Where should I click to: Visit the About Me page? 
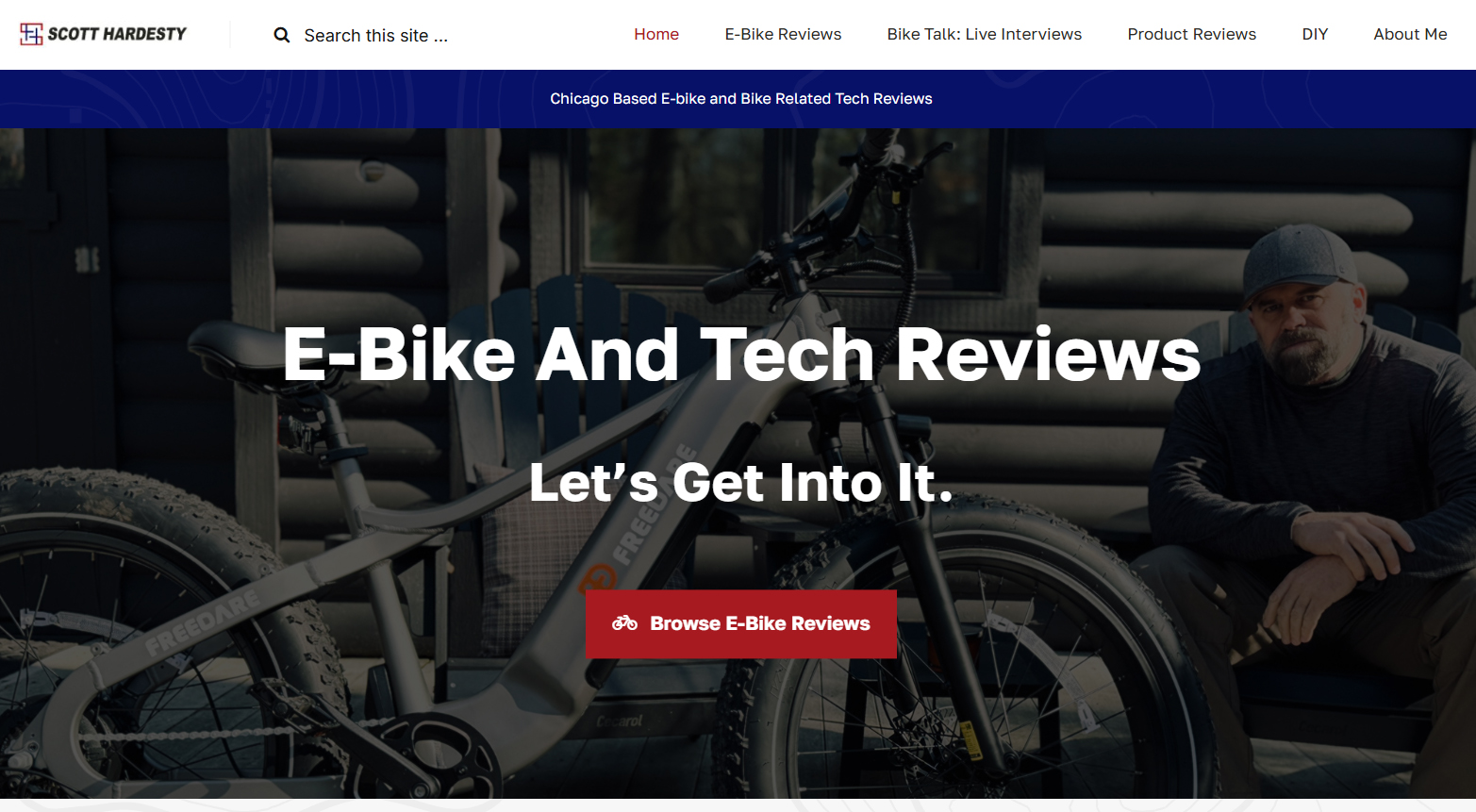1410,34
